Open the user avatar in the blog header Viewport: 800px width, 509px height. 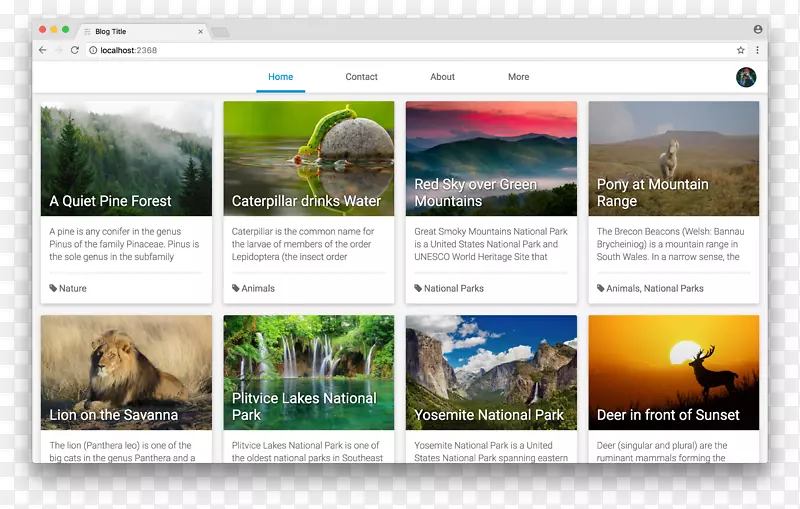tap(746, 77)
